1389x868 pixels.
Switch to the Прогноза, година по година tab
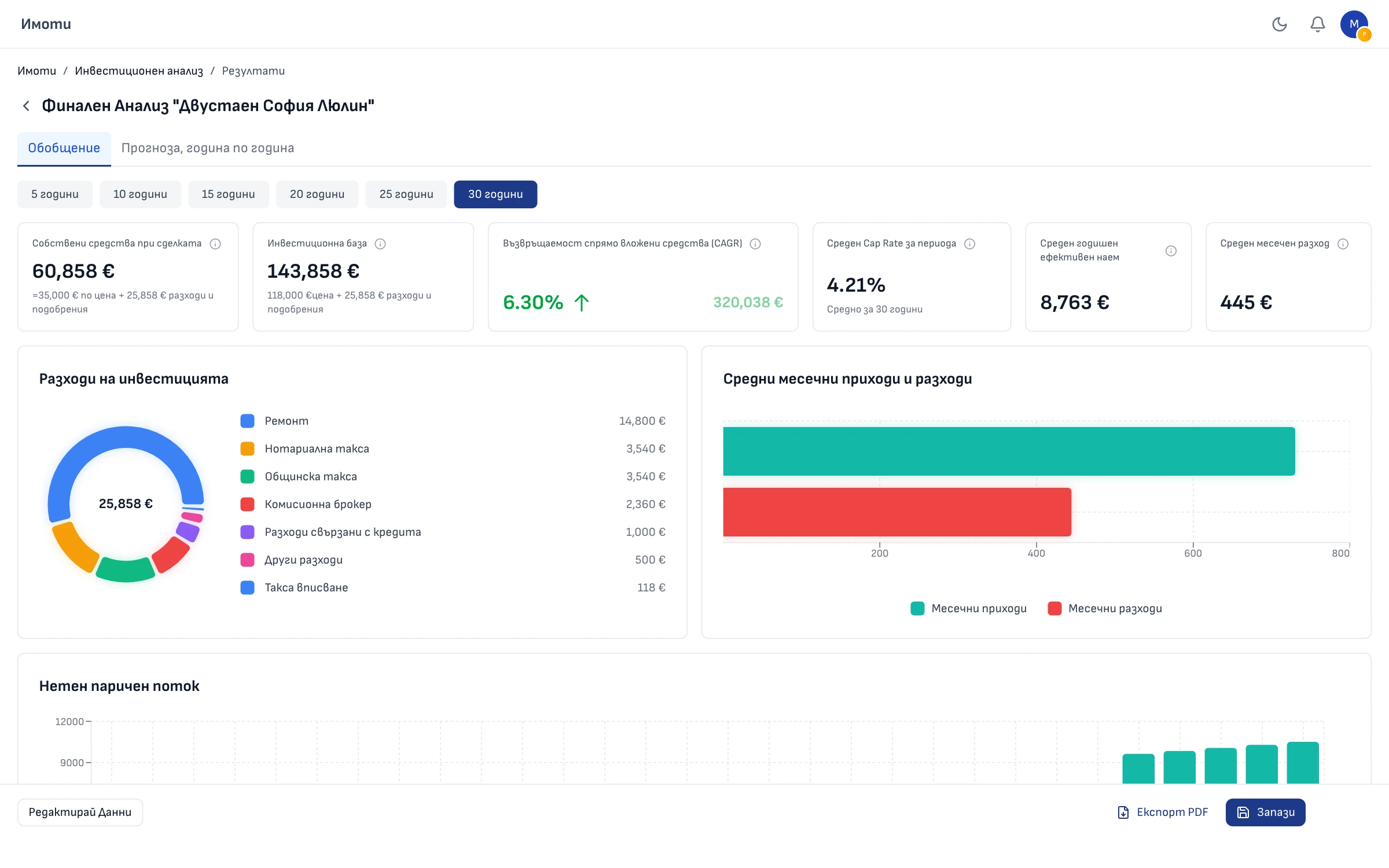[208, 148]
